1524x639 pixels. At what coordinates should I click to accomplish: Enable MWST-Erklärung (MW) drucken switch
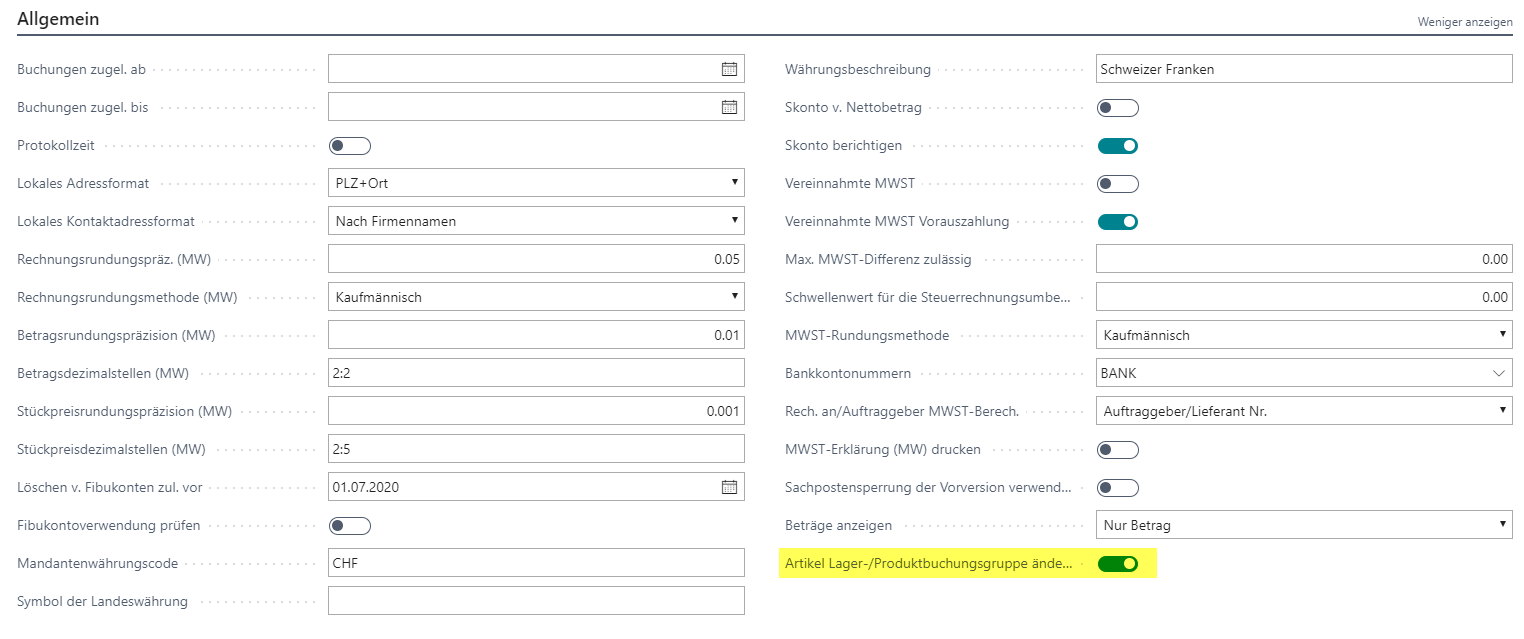1118,450
